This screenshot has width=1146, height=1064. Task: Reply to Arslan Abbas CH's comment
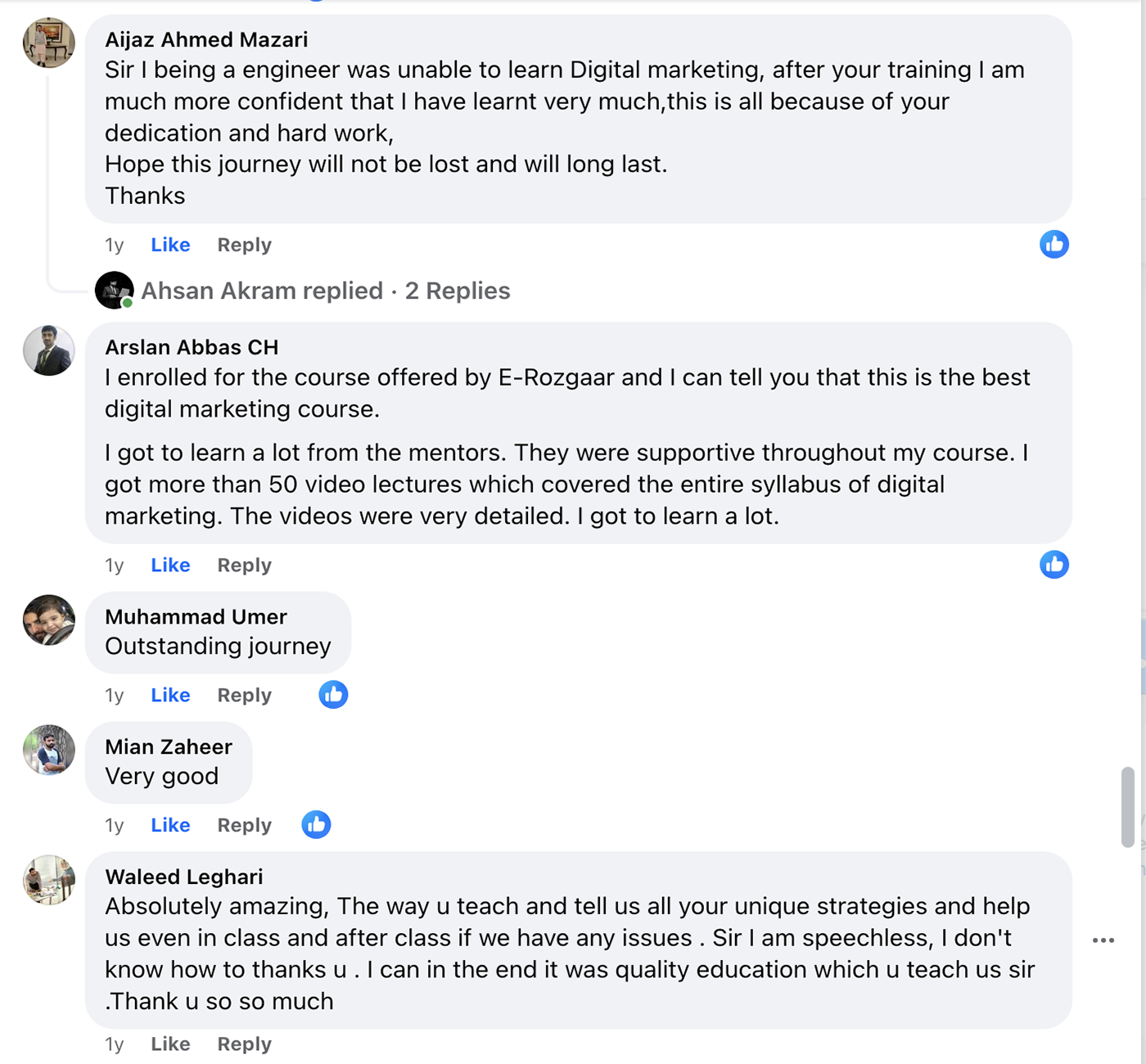[x=244, y=565]
